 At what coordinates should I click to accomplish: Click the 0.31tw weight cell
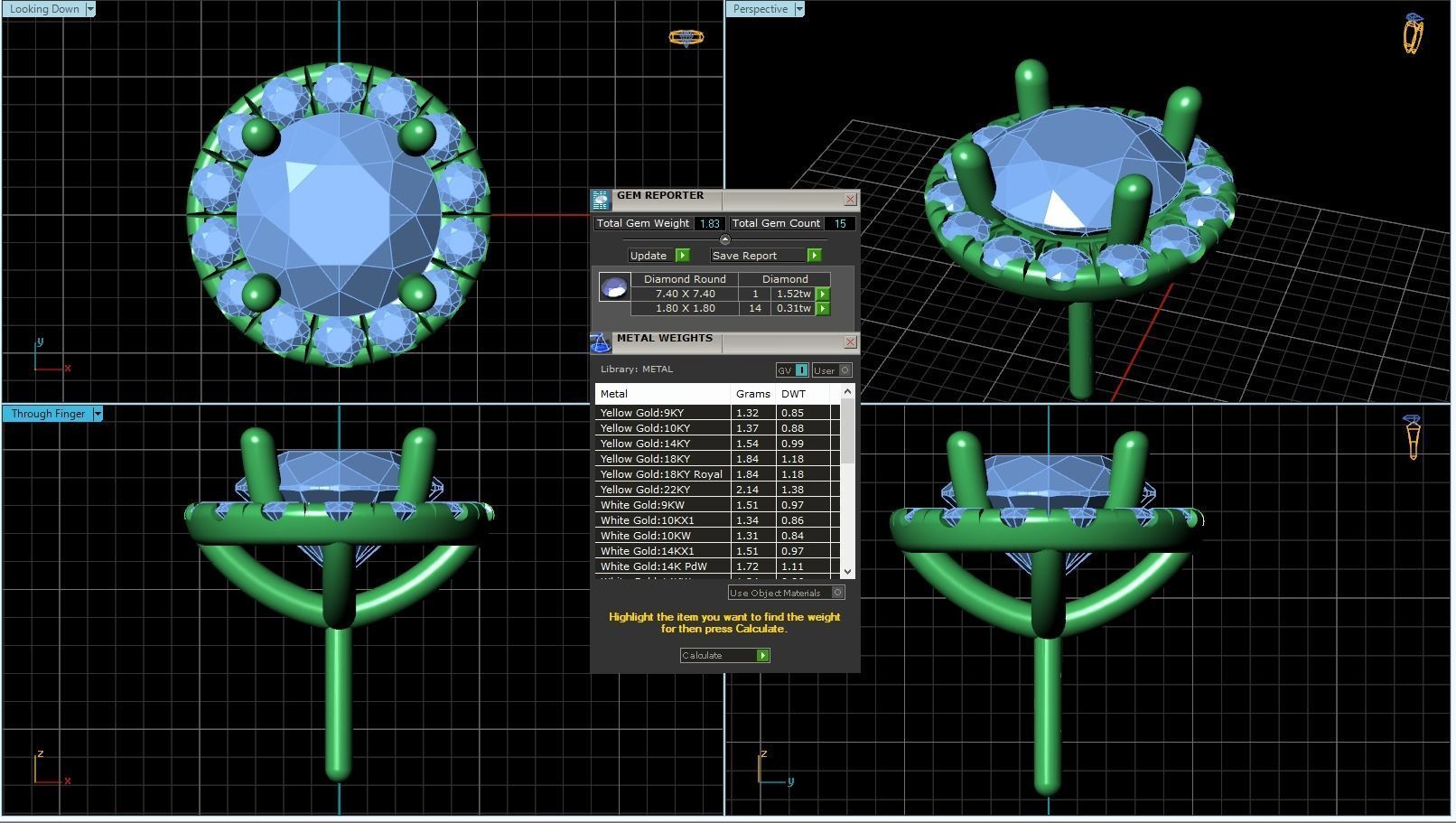tap(794, 308)
